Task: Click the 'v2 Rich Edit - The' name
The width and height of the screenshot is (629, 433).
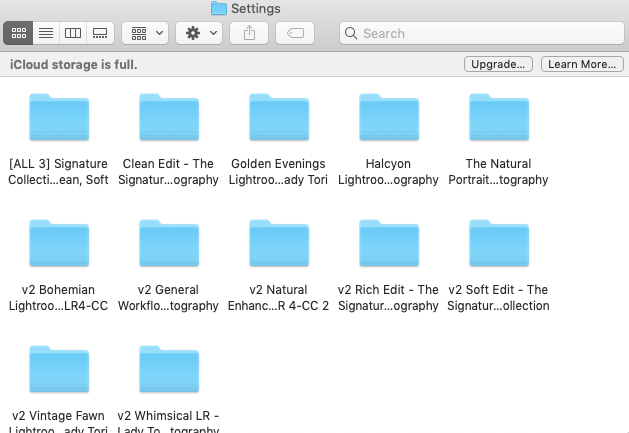Action: tap(388, 290)
